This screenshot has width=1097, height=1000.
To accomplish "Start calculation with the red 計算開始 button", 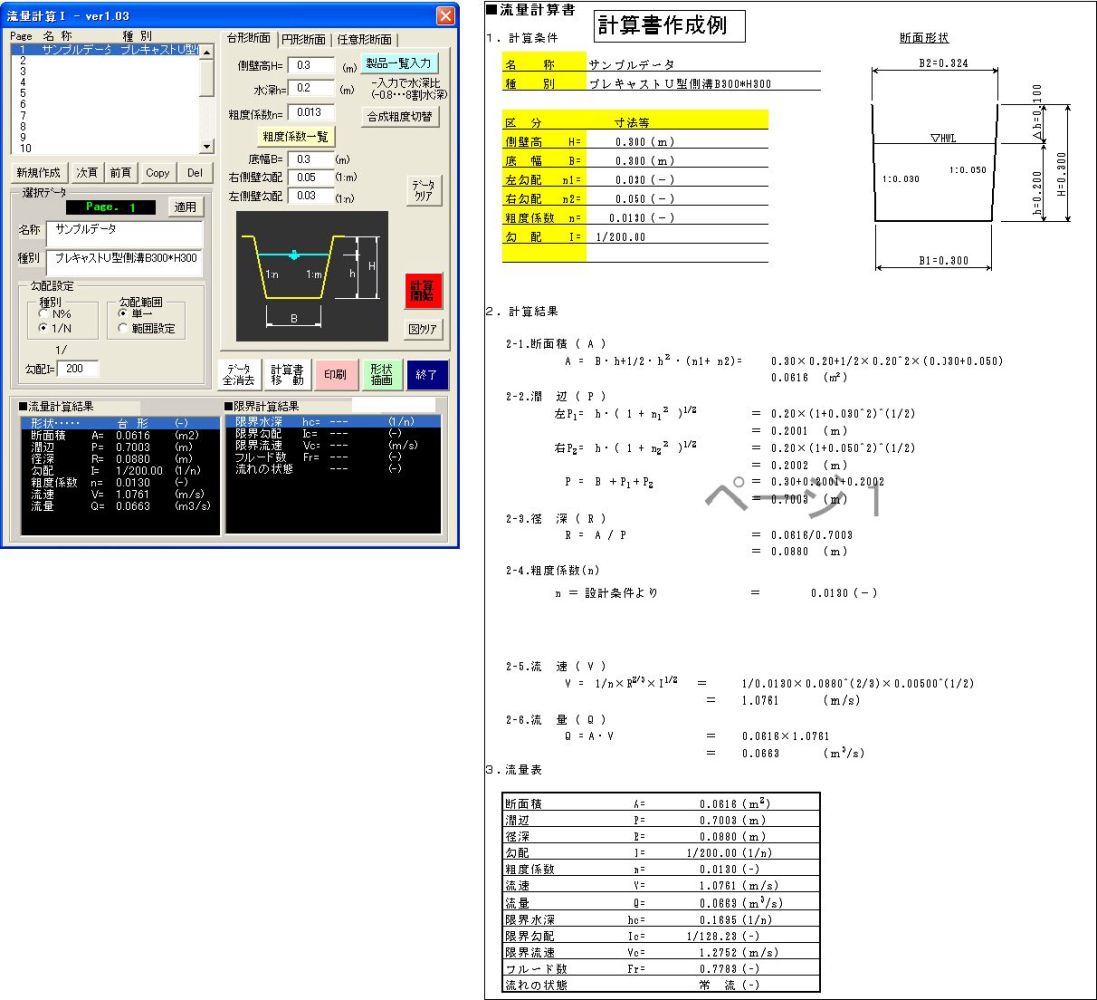I will (x=423, y=290).
